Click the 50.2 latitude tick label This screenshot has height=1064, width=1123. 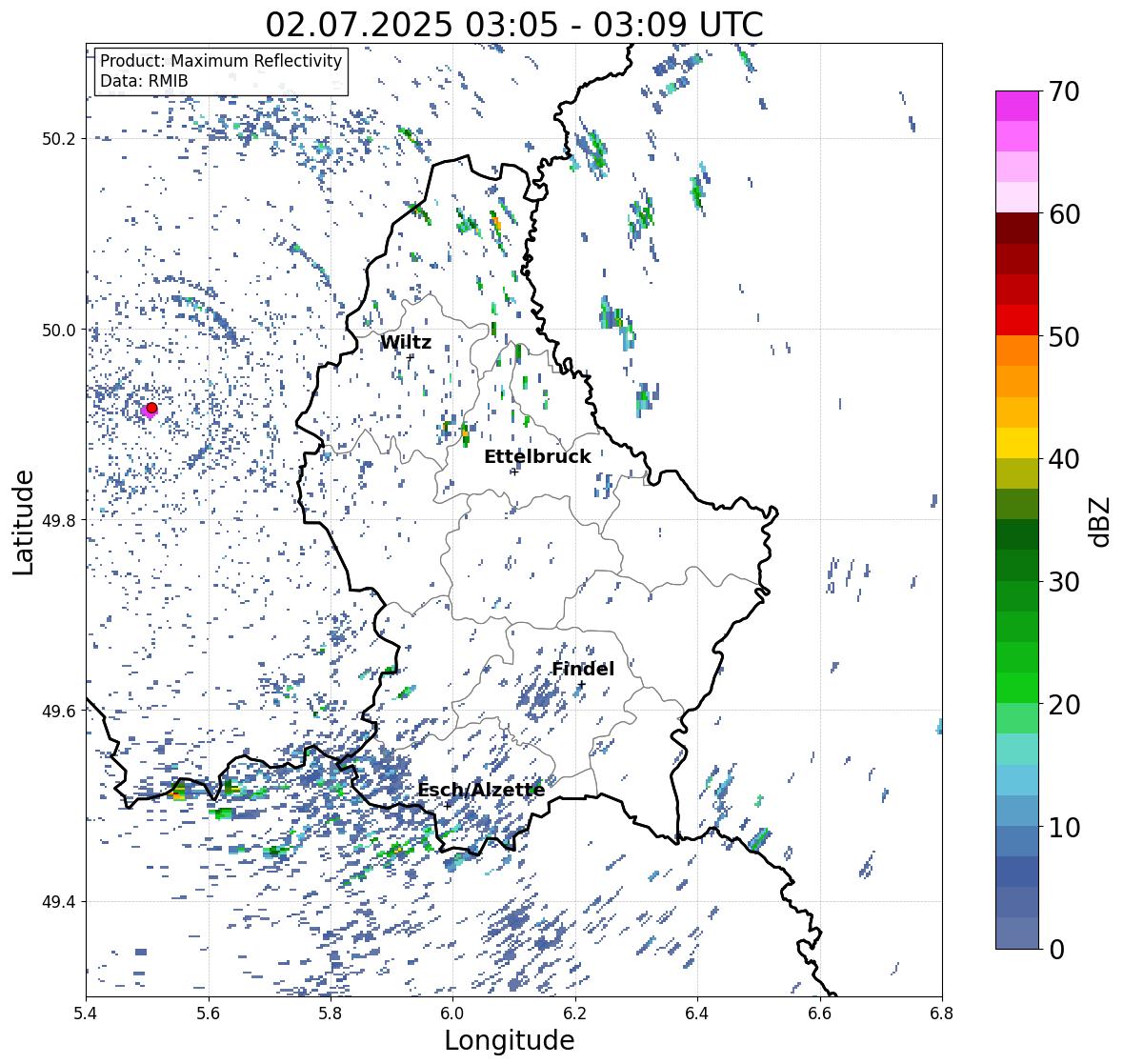[x=59, y=139]
